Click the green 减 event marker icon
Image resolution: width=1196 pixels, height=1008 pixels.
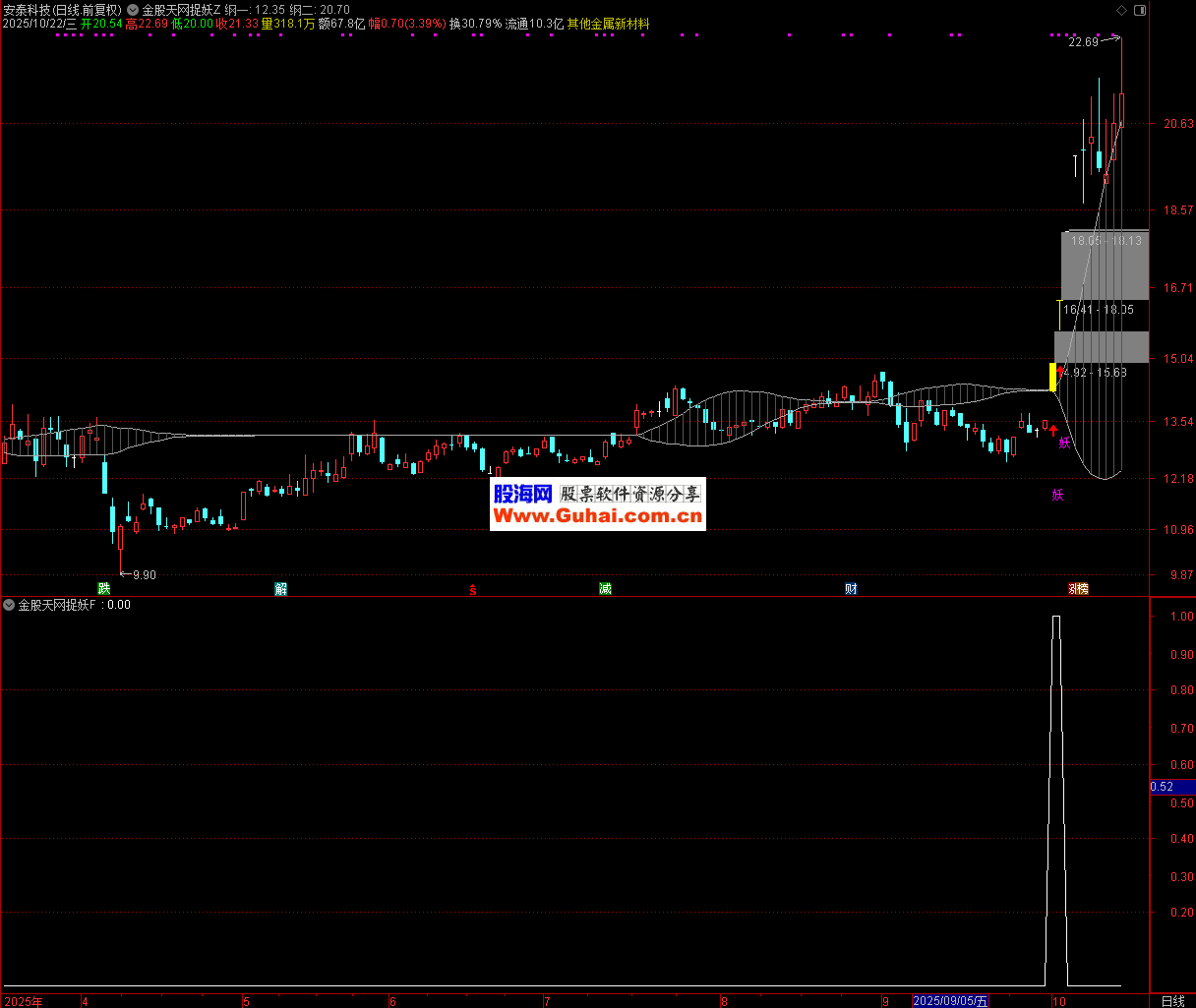click(605, 589)
